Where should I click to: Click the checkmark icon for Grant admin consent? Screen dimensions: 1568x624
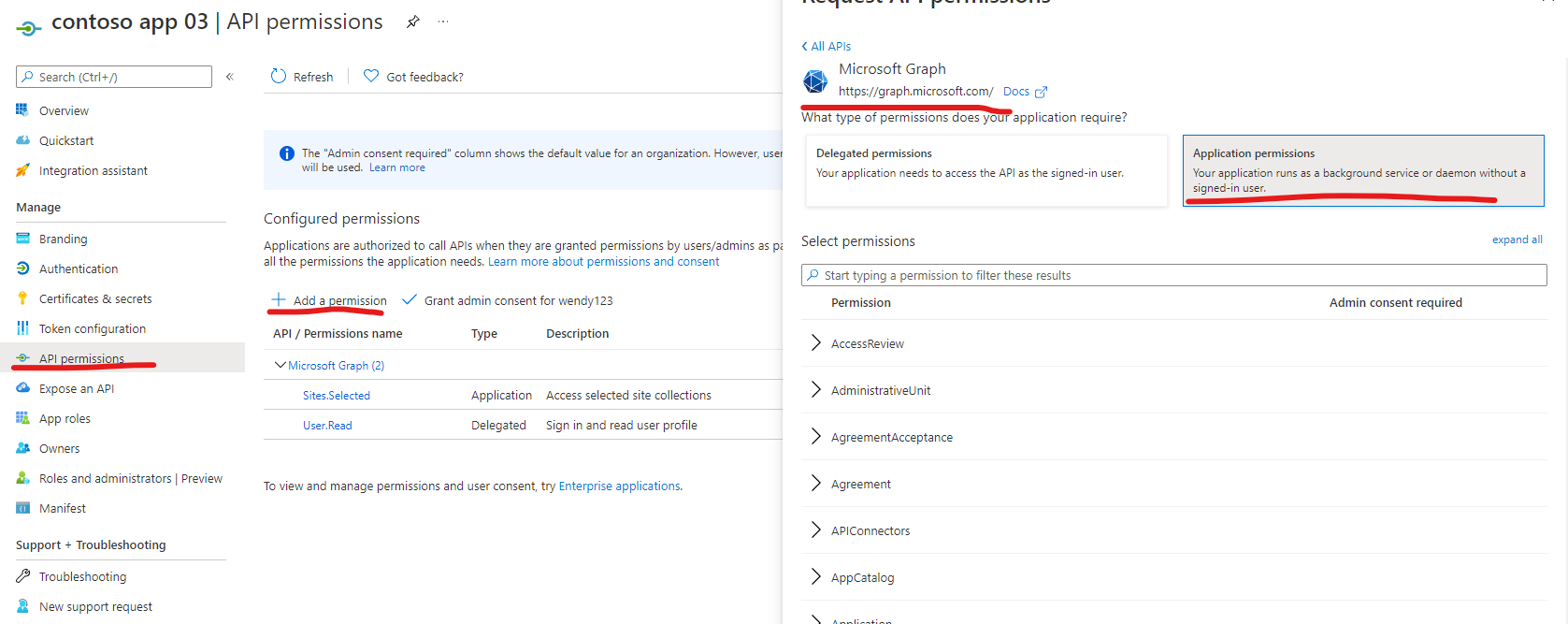pos(409,299)
